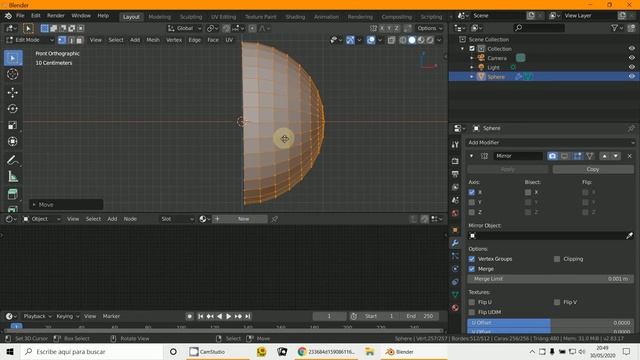640x360 pixels.
Task: Enable material preview shading
Action: (x=421, y=40)
